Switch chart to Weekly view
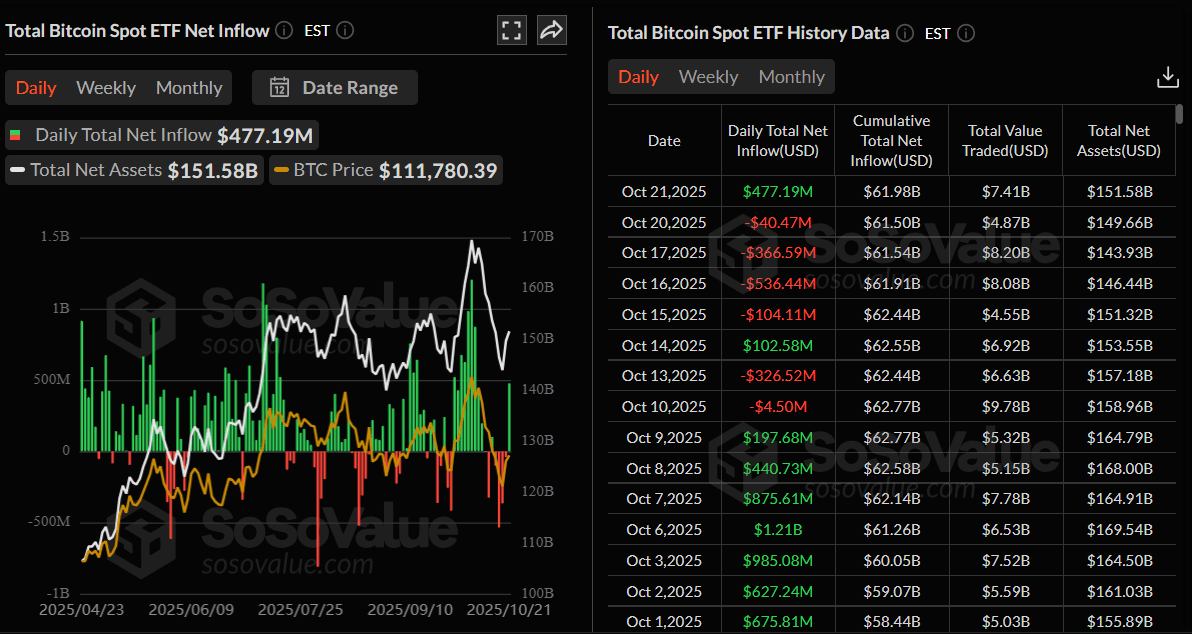The width and height of the screenshot is (1192, 634). pyautogui.click(x=106, y=88)
